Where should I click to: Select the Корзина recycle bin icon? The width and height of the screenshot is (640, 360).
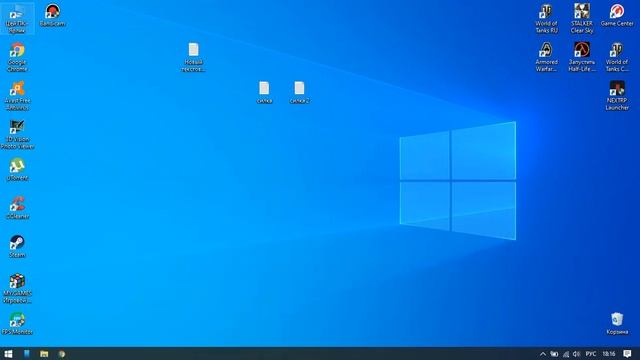point(617,323)
